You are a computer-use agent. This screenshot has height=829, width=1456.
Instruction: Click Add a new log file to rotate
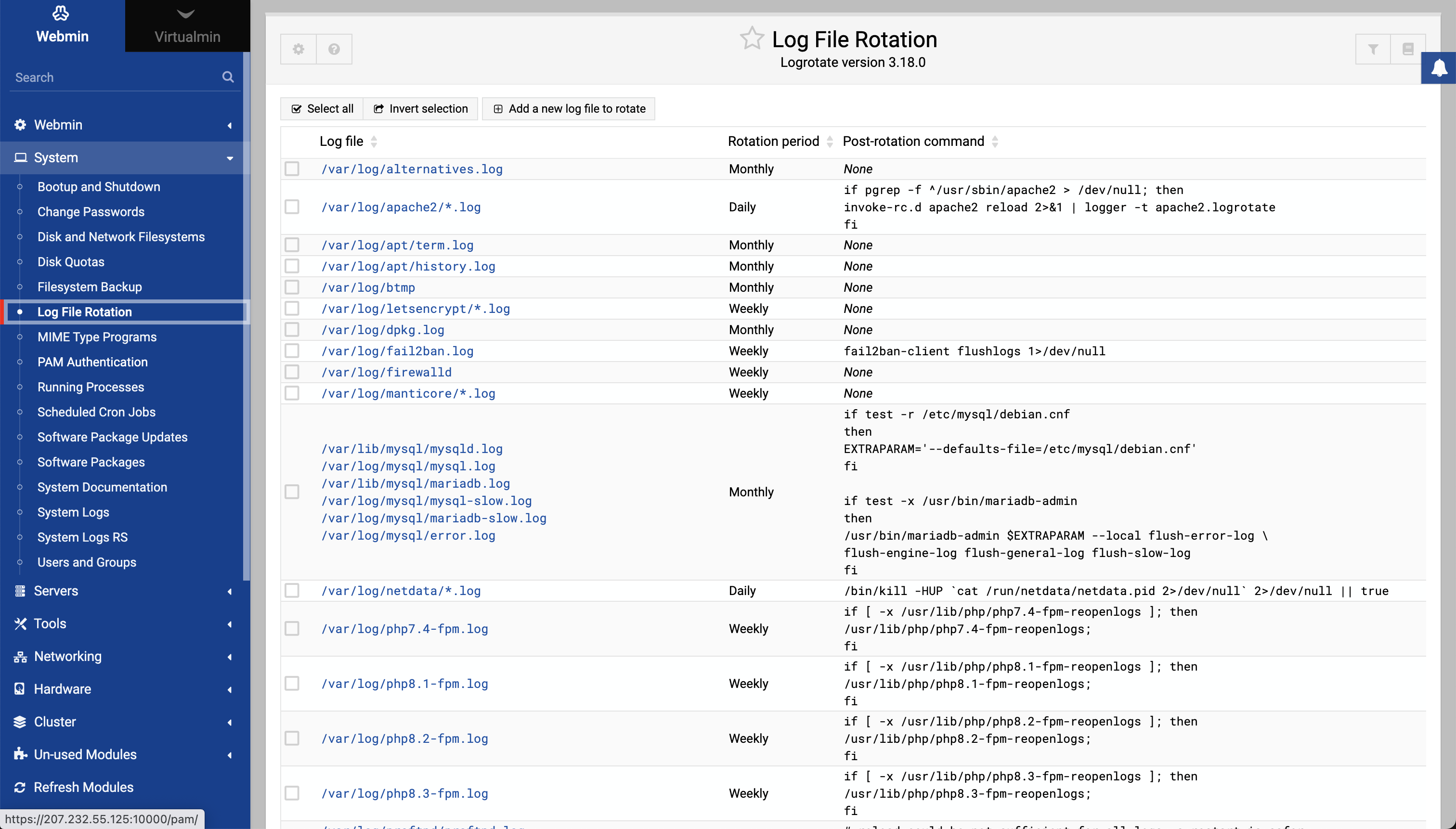(x=568, y=108)
